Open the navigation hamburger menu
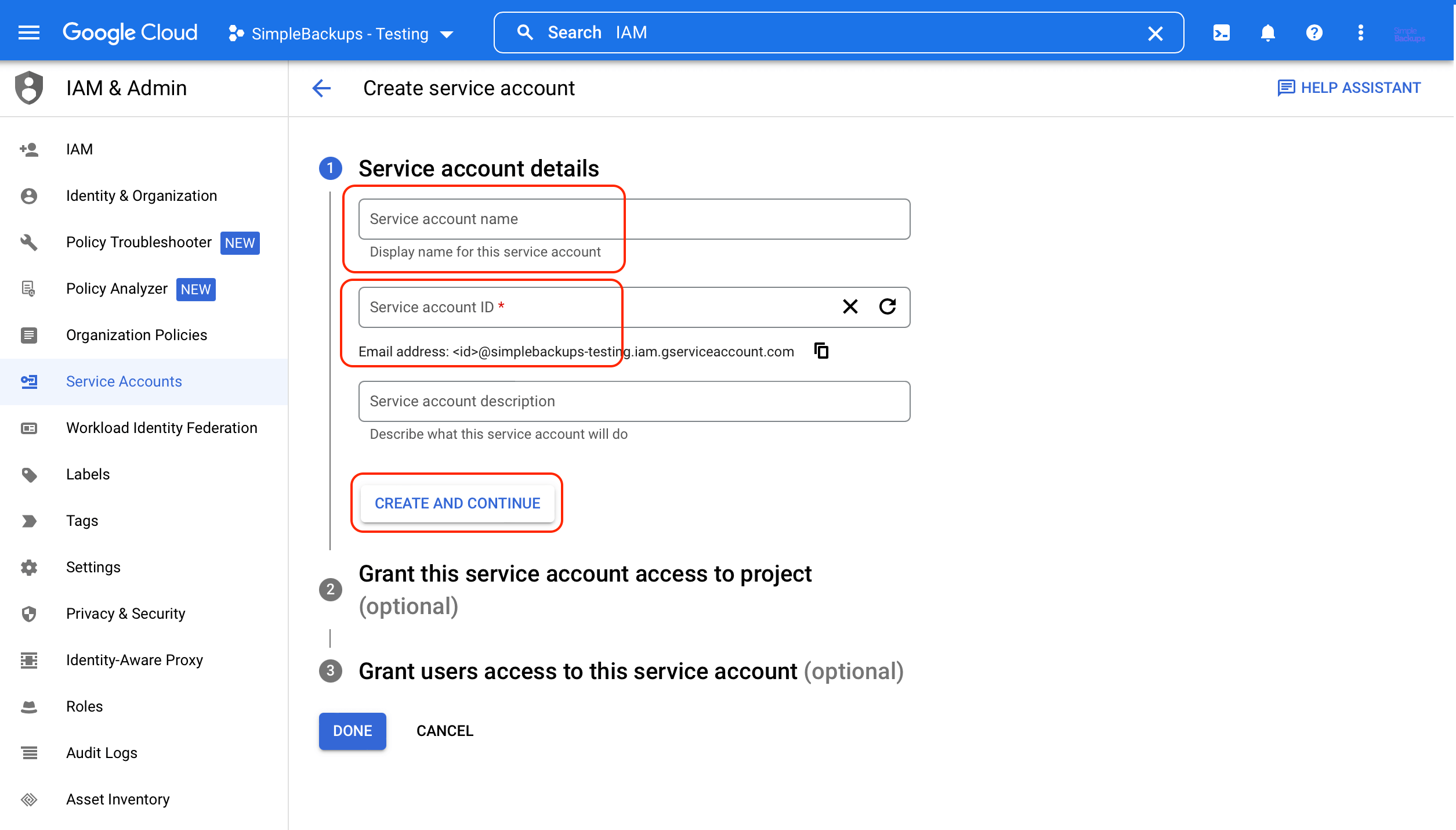 click(28, 32)
